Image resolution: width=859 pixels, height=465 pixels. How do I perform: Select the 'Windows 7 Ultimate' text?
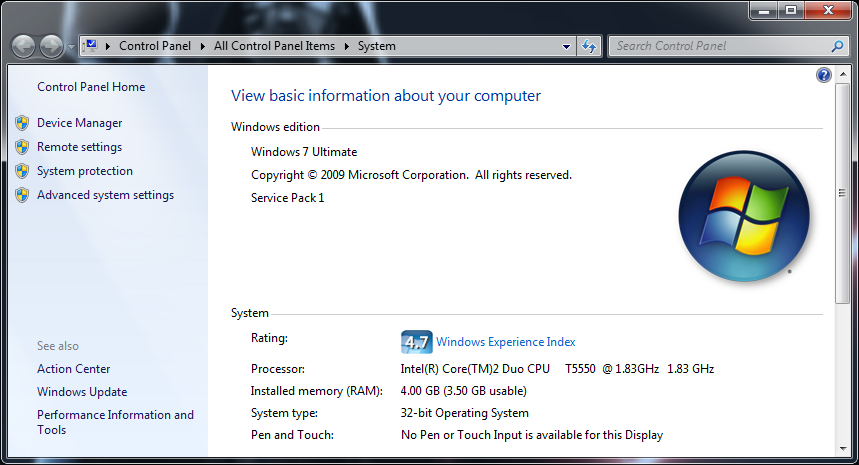click(304, 152)
